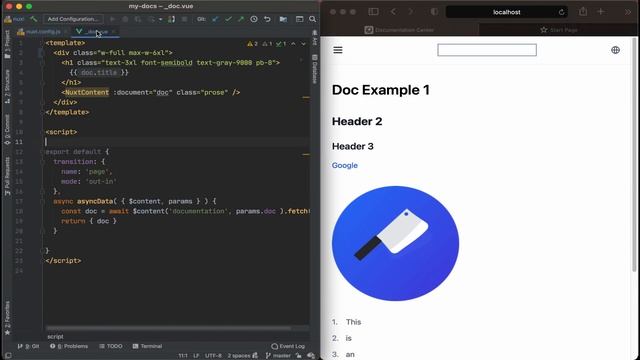Go to next highlighted error arrow
Screen dimensions: 640x360
click(303, 44)
